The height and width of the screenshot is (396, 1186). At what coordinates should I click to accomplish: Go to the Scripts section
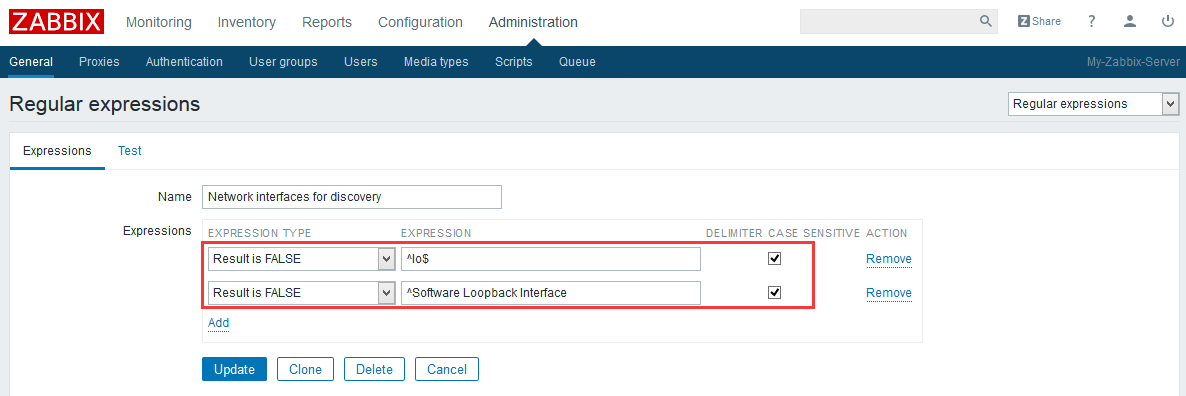(514, 62)
